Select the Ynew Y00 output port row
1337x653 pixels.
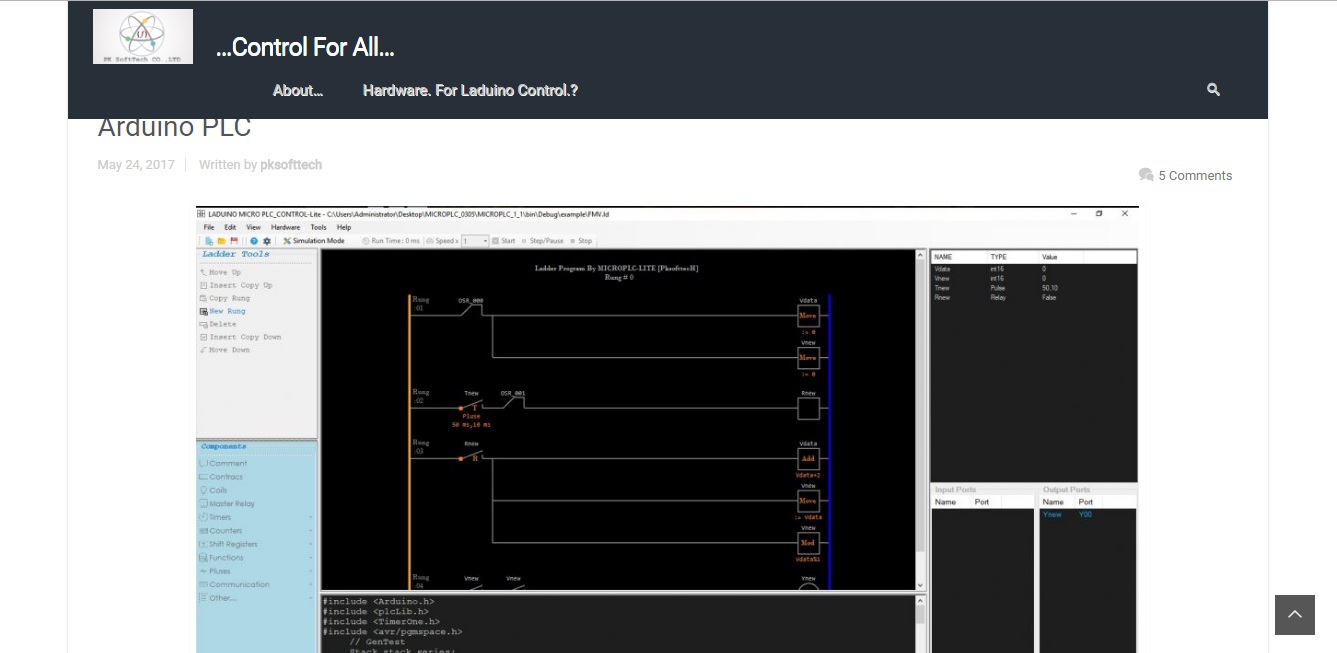coord(1087,514)
